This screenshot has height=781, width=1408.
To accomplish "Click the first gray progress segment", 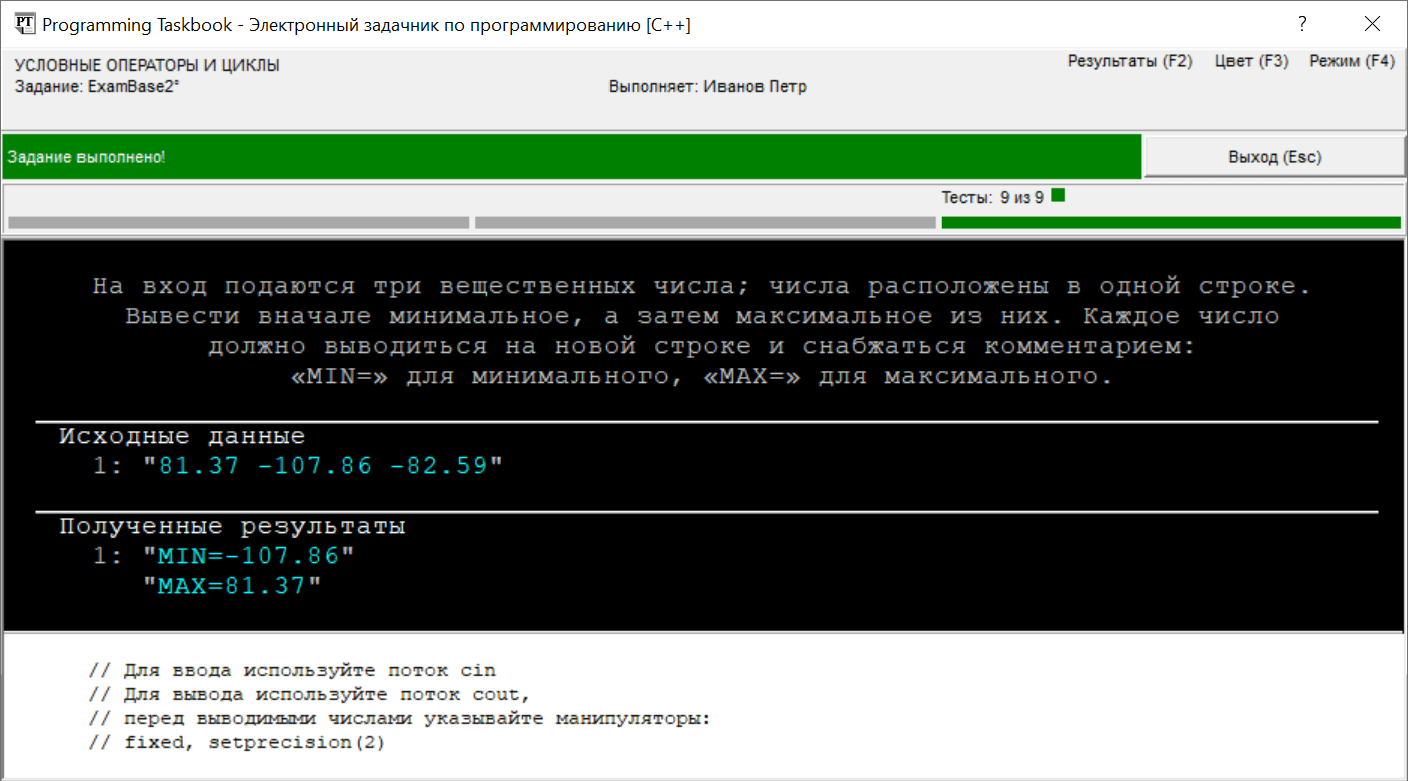I will (x=238, y=222).
